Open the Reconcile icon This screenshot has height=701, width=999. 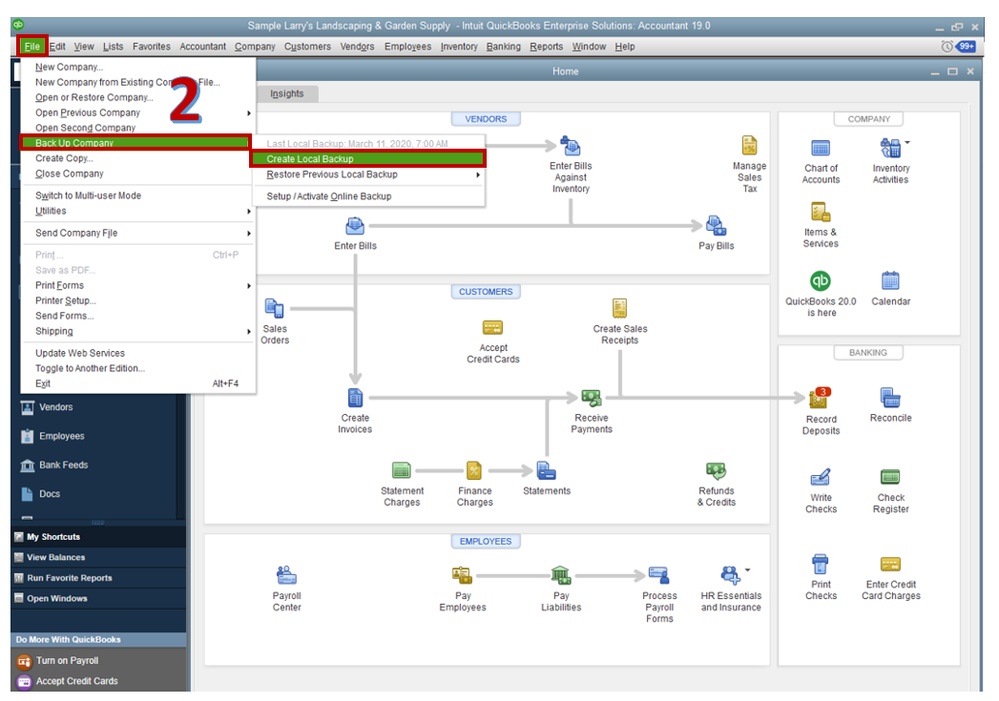coord(890,397)
